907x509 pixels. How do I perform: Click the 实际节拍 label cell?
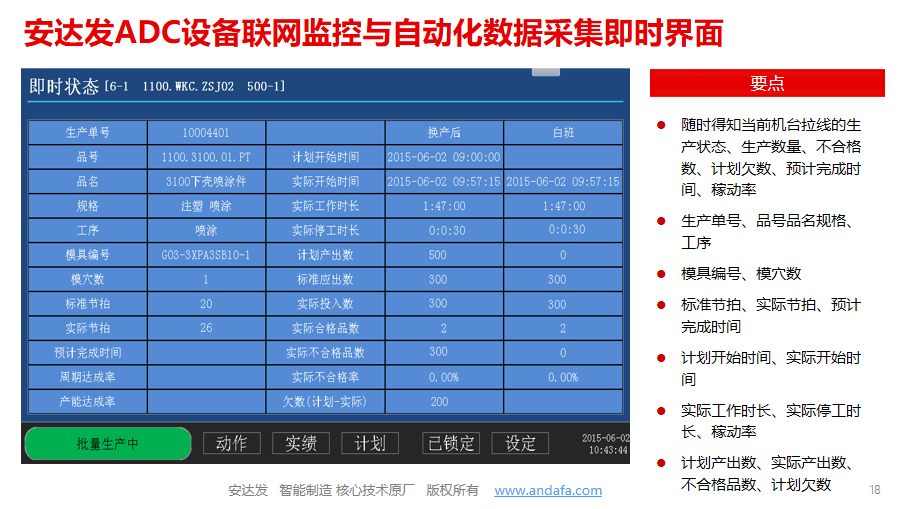pyautogui.click(x=87, y=328)
